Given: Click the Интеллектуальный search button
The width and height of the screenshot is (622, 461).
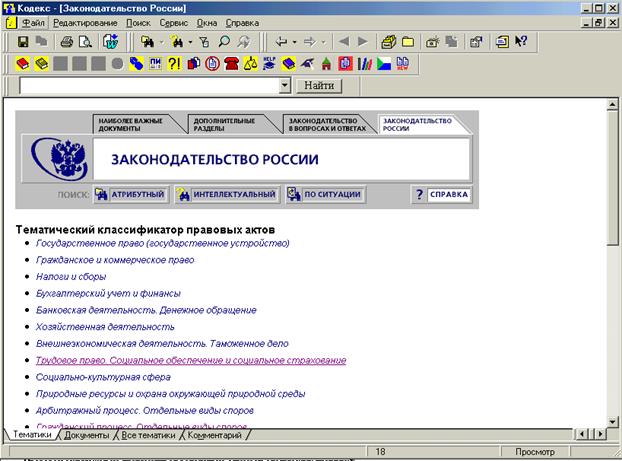Looking at the screenshot, I should (x=227, y=194).
